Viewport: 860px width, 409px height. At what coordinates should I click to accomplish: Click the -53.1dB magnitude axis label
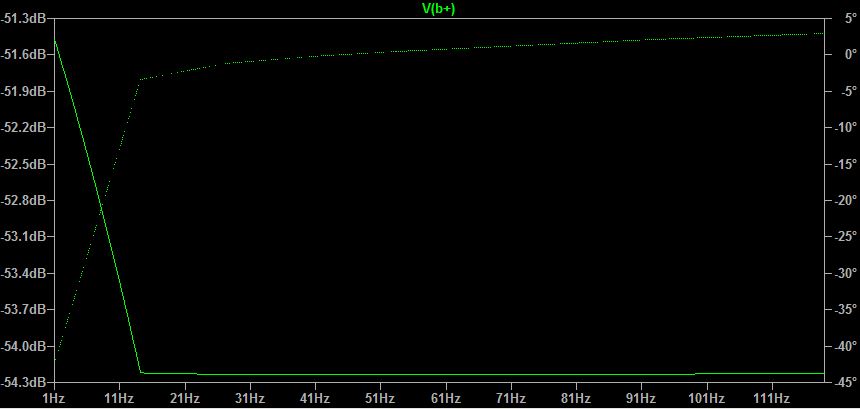point(22,237)
